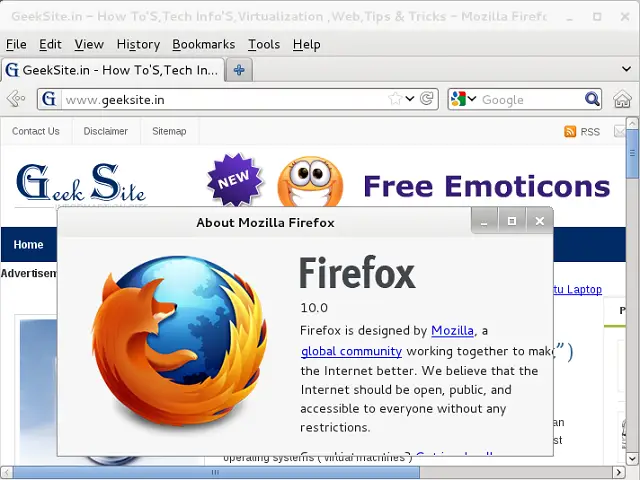This screenshot has height=480, width=640.
Task: Click the large Firefox heading in dialog
Action: (357, 273)
